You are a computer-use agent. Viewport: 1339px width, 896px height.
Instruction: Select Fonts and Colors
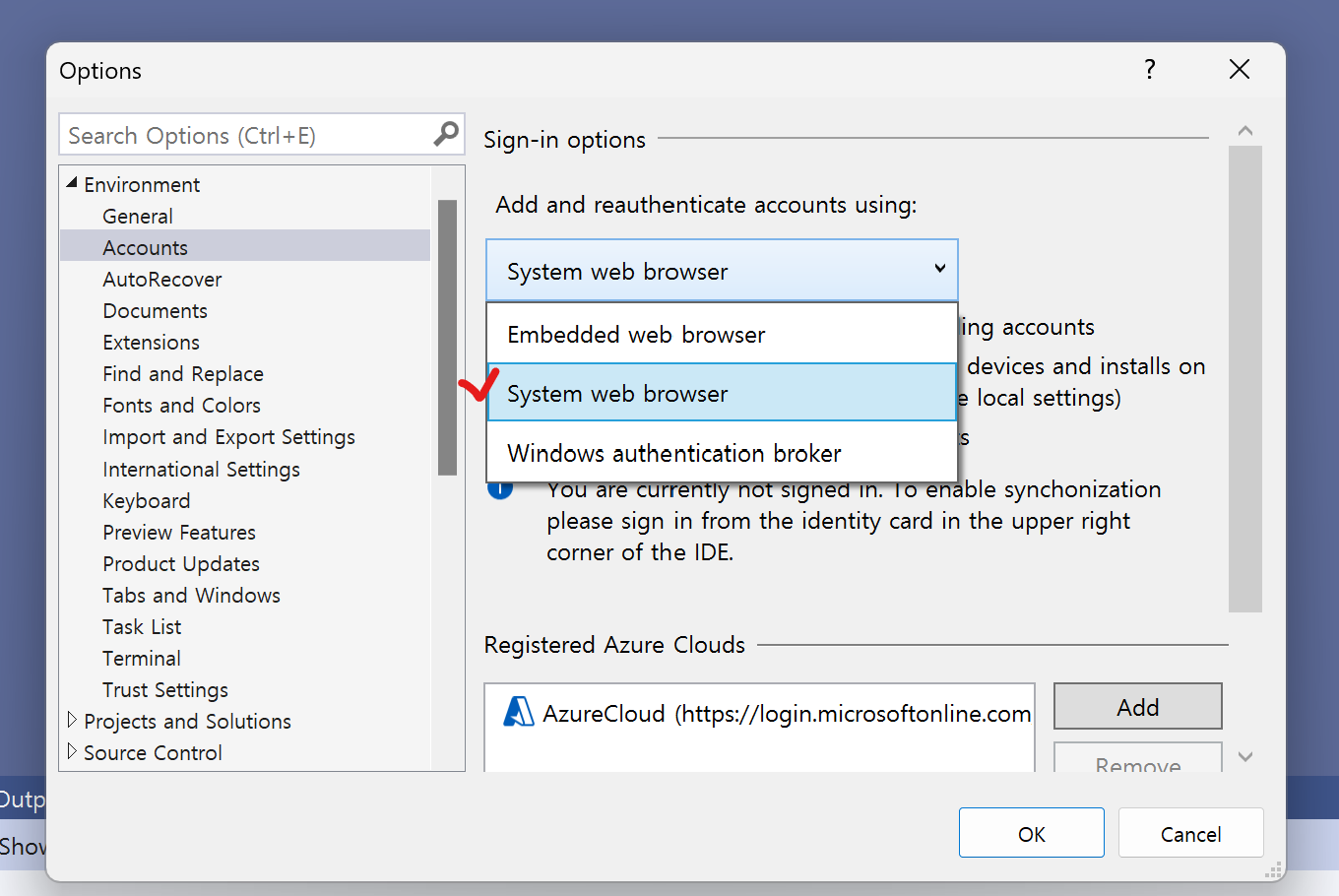tap(182, 405)
